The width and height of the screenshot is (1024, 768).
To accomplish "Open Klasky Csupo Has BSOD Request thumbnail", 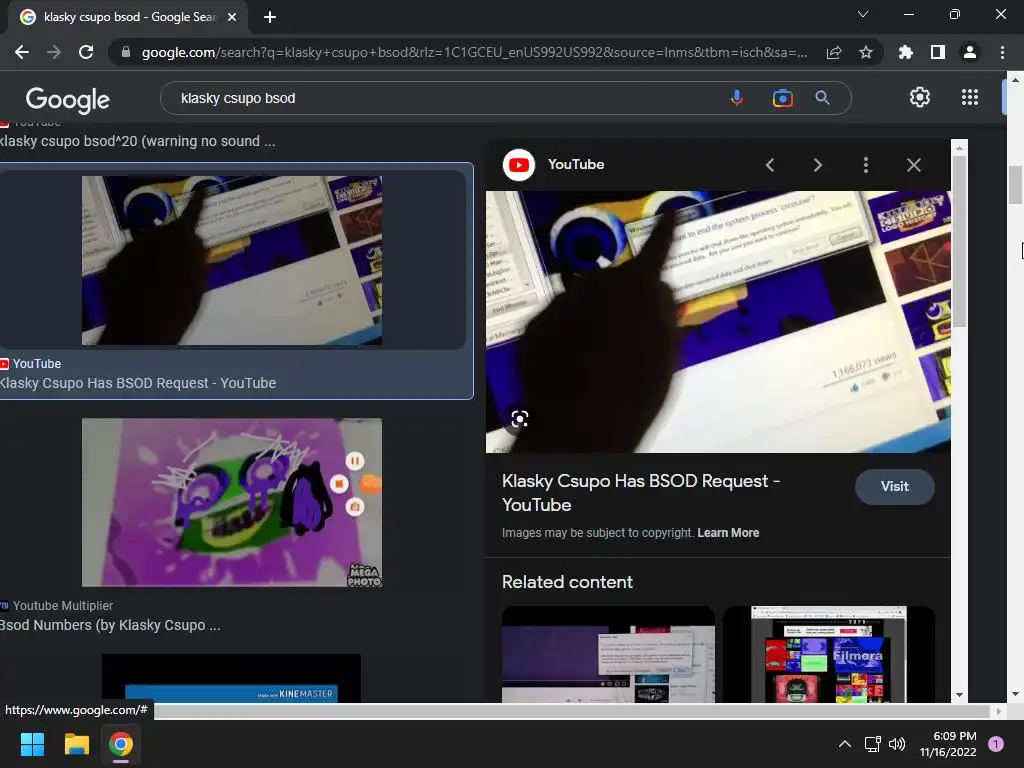I will (232, 261).
